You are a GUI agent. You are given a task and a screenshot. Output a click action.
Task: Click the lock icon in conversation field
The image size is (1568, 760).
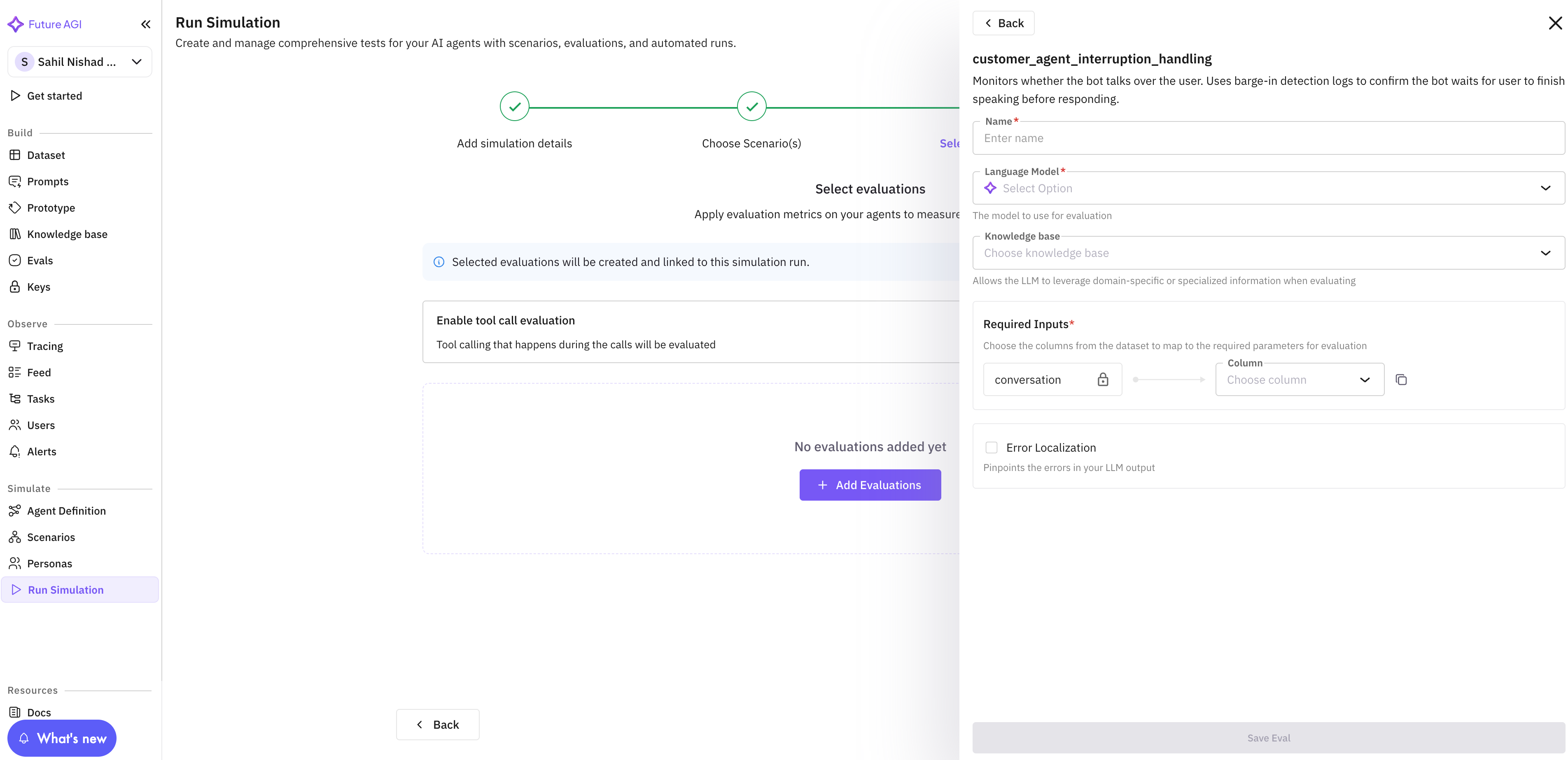point(1102,380)
